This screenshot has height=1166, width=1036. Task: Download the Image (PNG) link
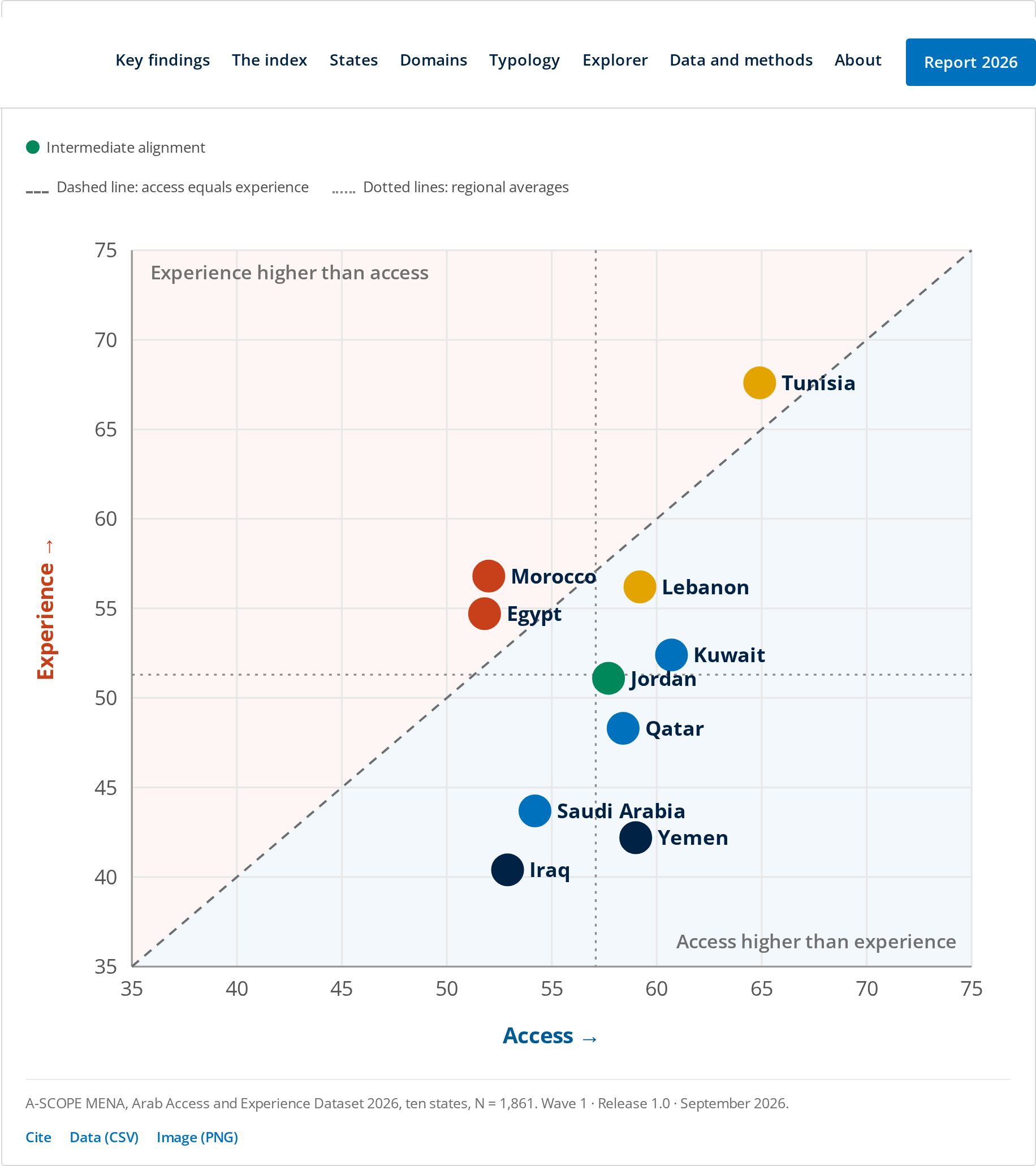point(197,1137)
